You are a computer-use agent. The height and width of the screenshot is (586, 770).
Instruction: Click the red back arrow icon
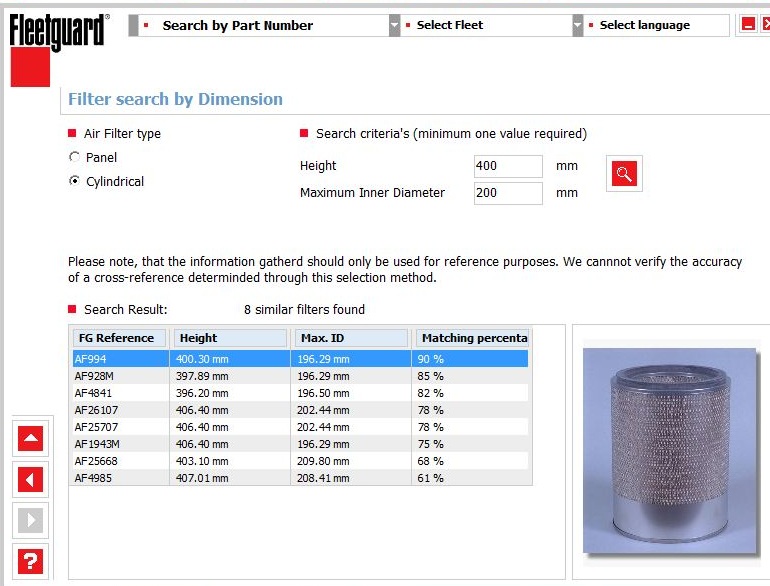point(31,479)
